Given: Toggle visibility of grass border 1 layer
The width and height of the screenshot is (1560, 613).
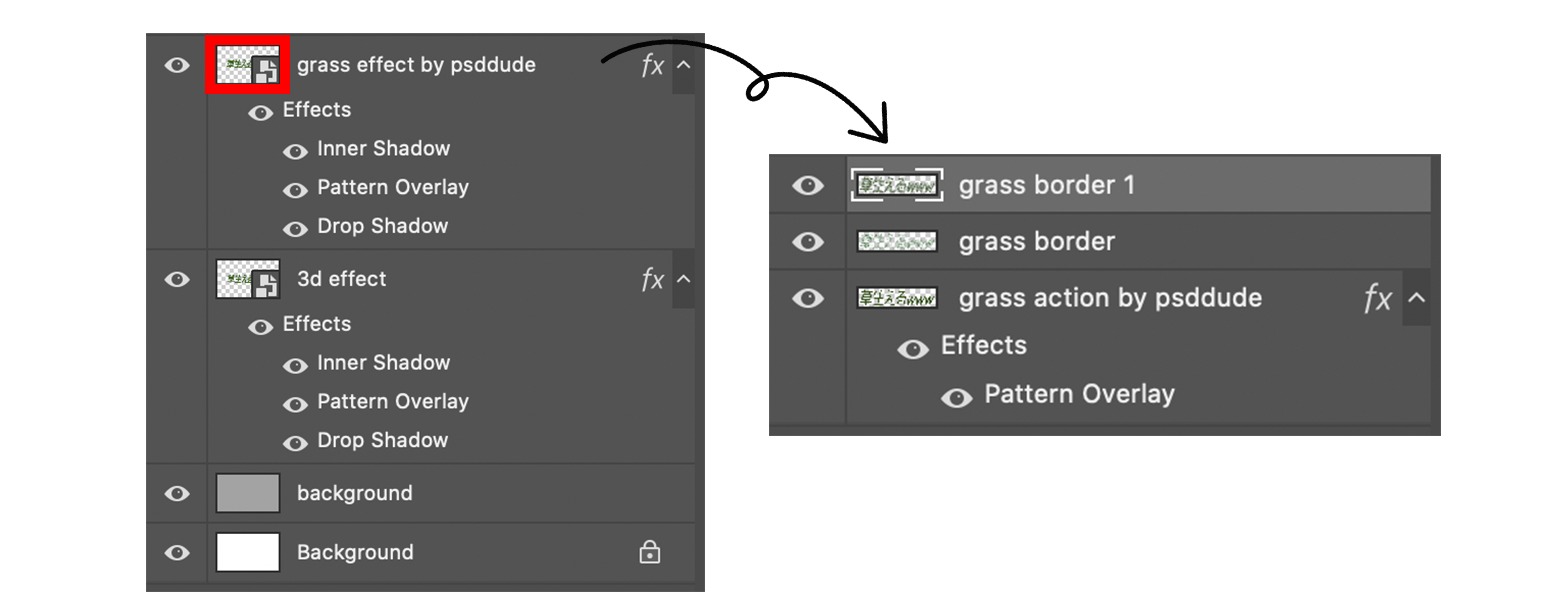Looking at the screenshot, I should pos(807,186).
